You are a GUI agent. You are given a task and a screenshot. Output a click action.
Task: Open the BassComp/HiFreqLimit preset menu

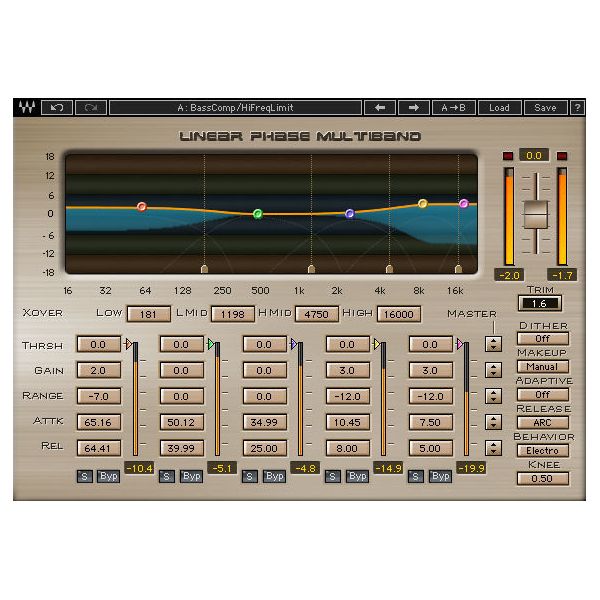click(235, 108)
